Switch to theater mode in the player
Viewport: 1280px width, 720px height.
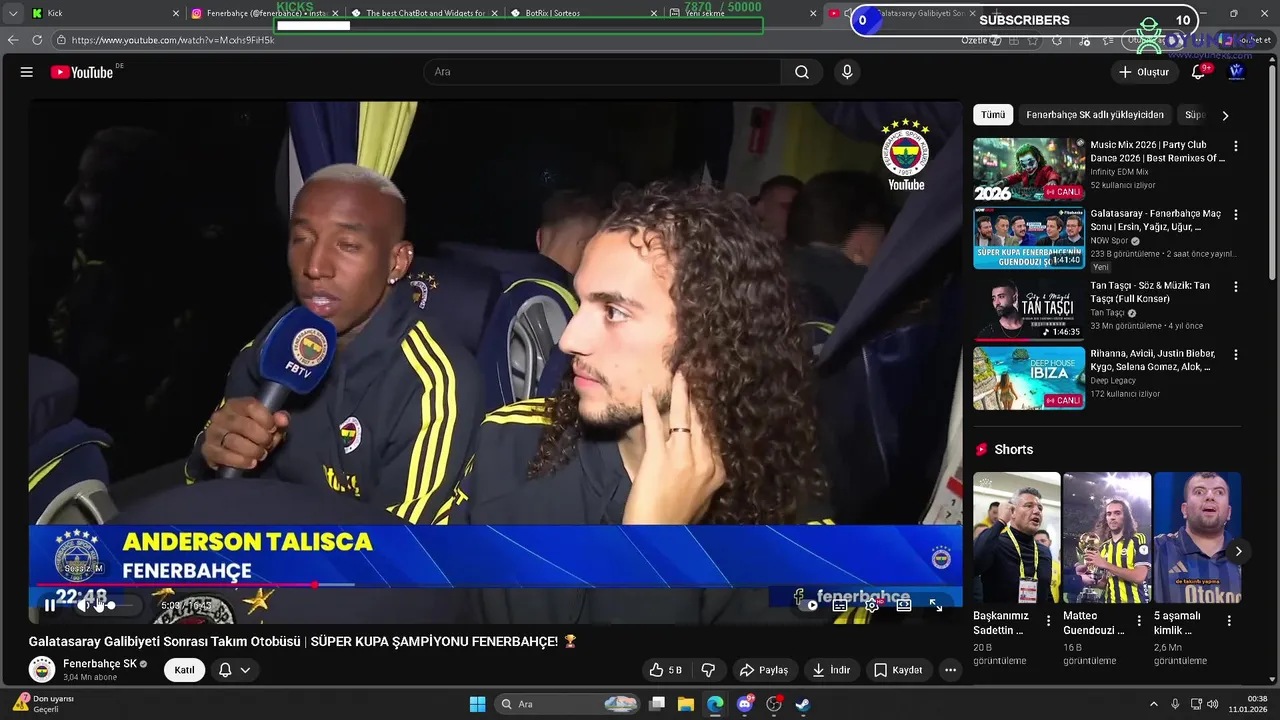(904, 605)
